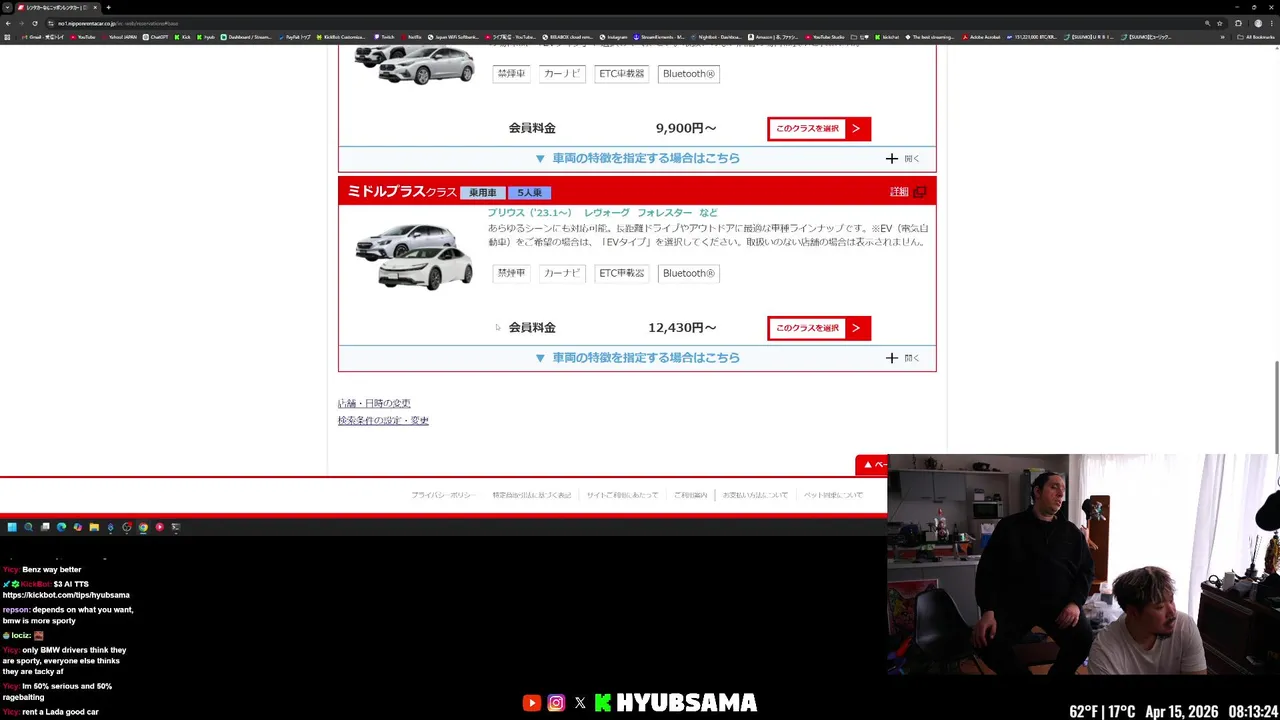Click the red page-top button

[x=871, y=464]
